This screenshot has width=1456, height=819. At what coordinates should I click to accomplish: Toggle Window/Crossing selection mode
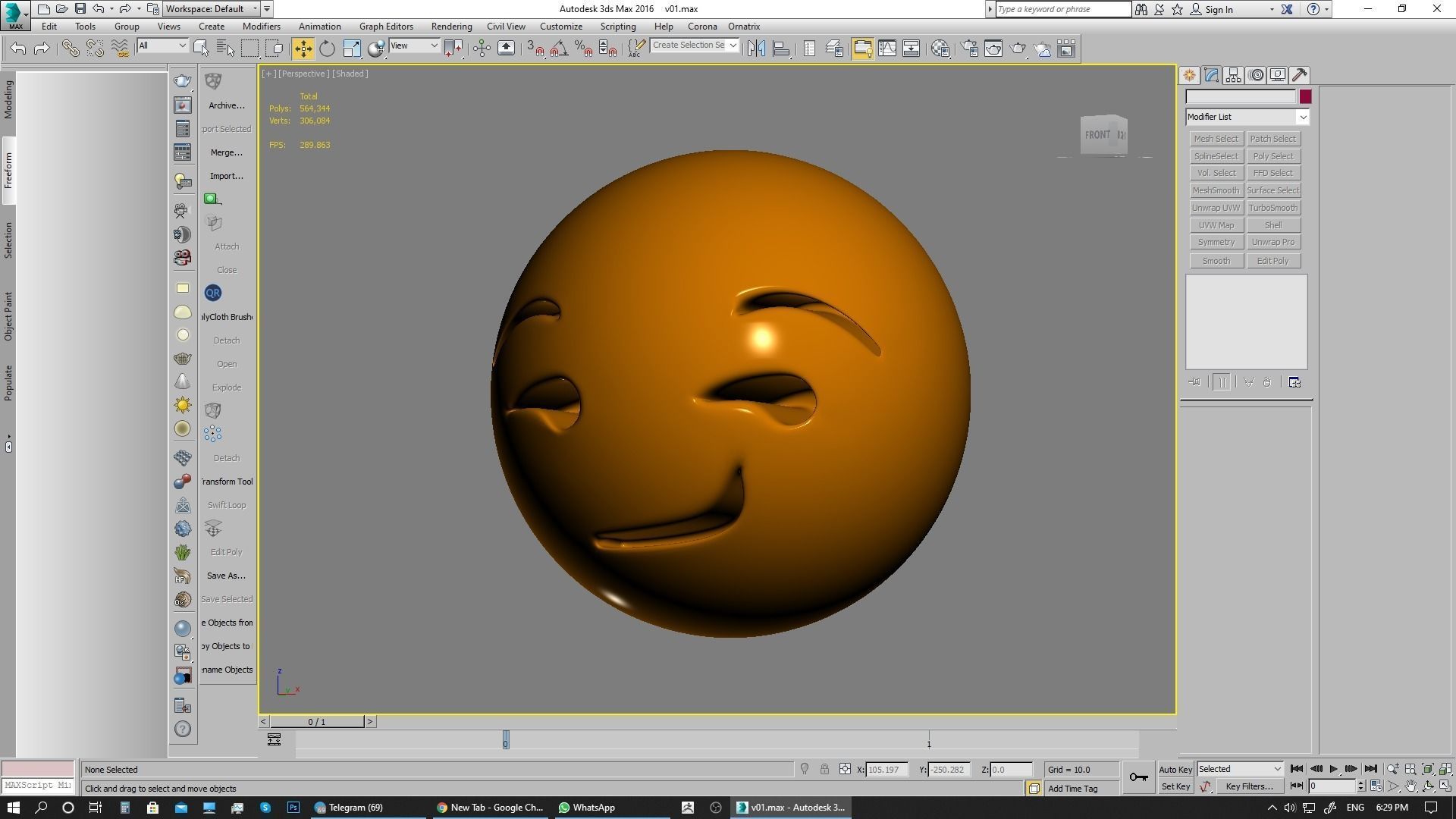pos(275,49)
